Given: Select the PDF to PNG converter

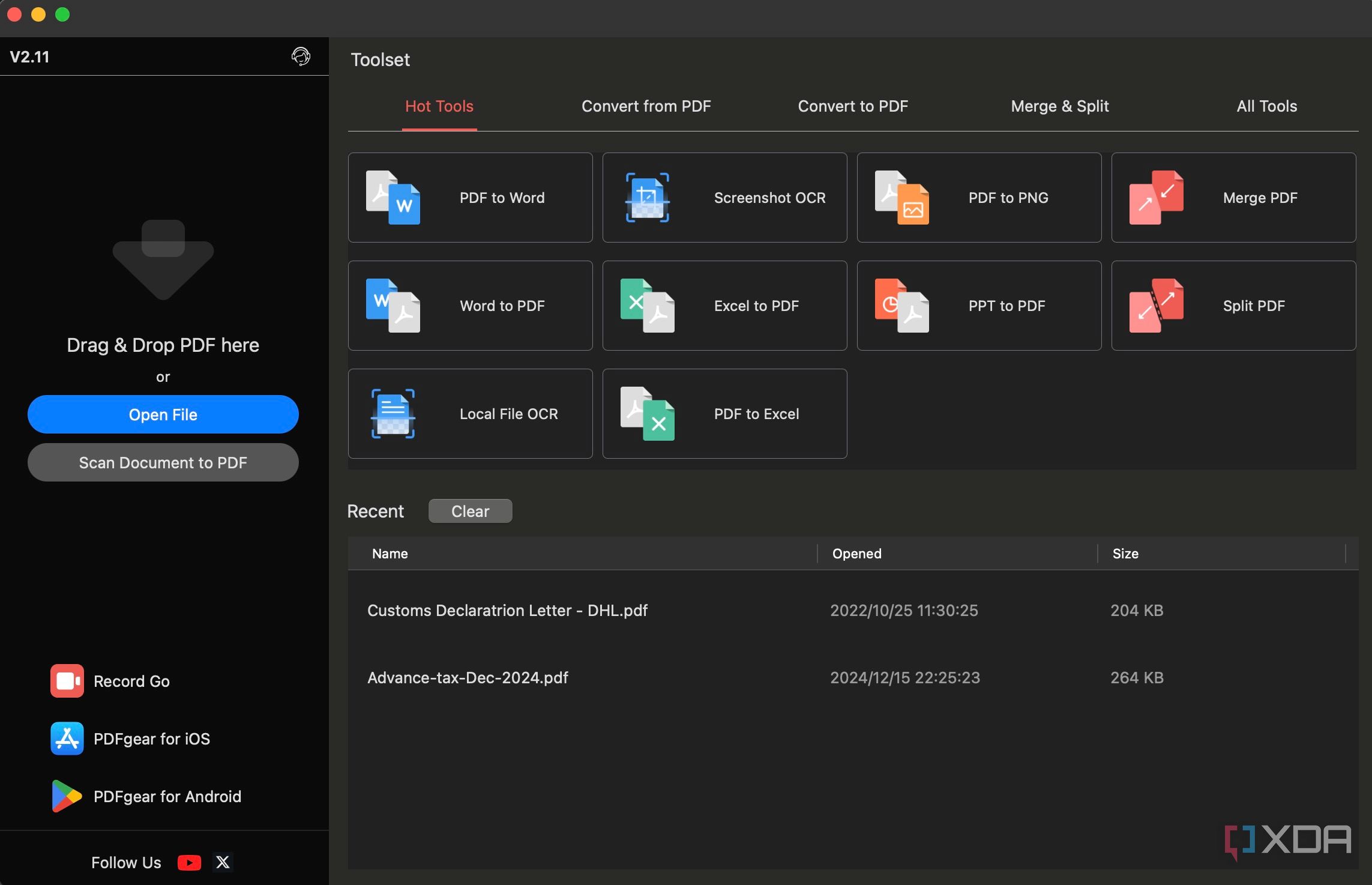Looking at the screenshot, I should pos(979,198).
